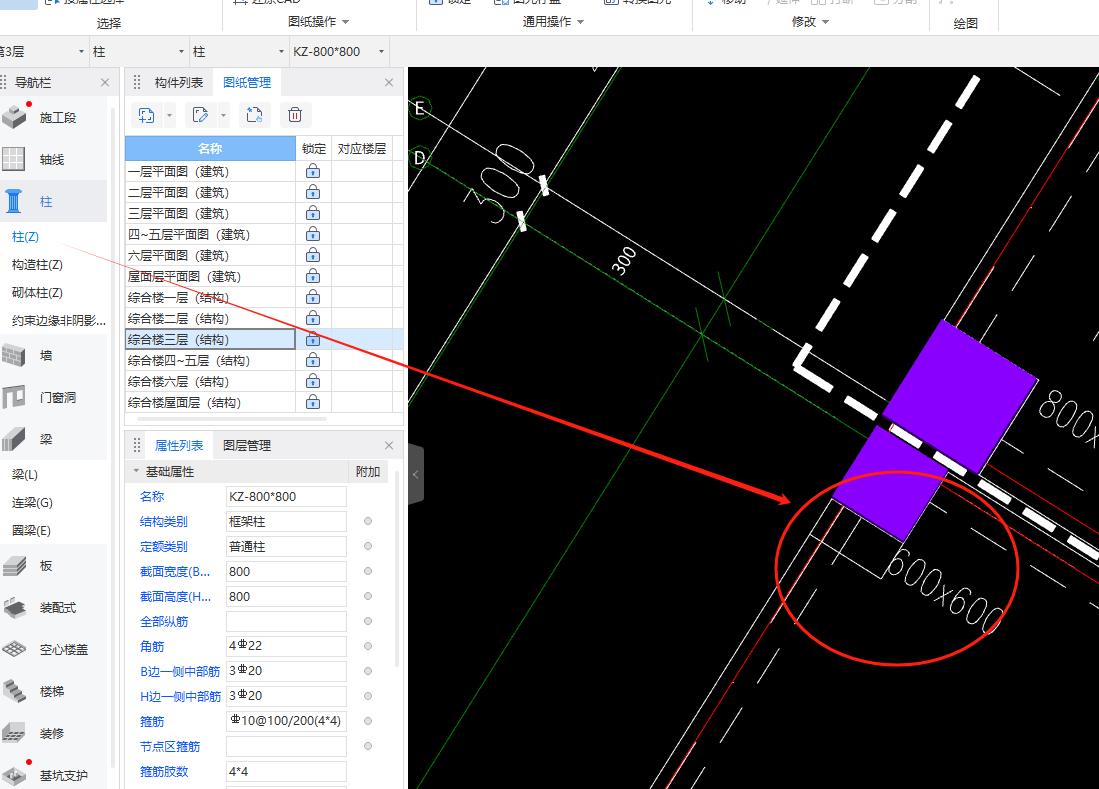The height and width of the screenshot is (789, 1099).
Task: Click the manual split drawing icon
Action: tap(254, 115)
